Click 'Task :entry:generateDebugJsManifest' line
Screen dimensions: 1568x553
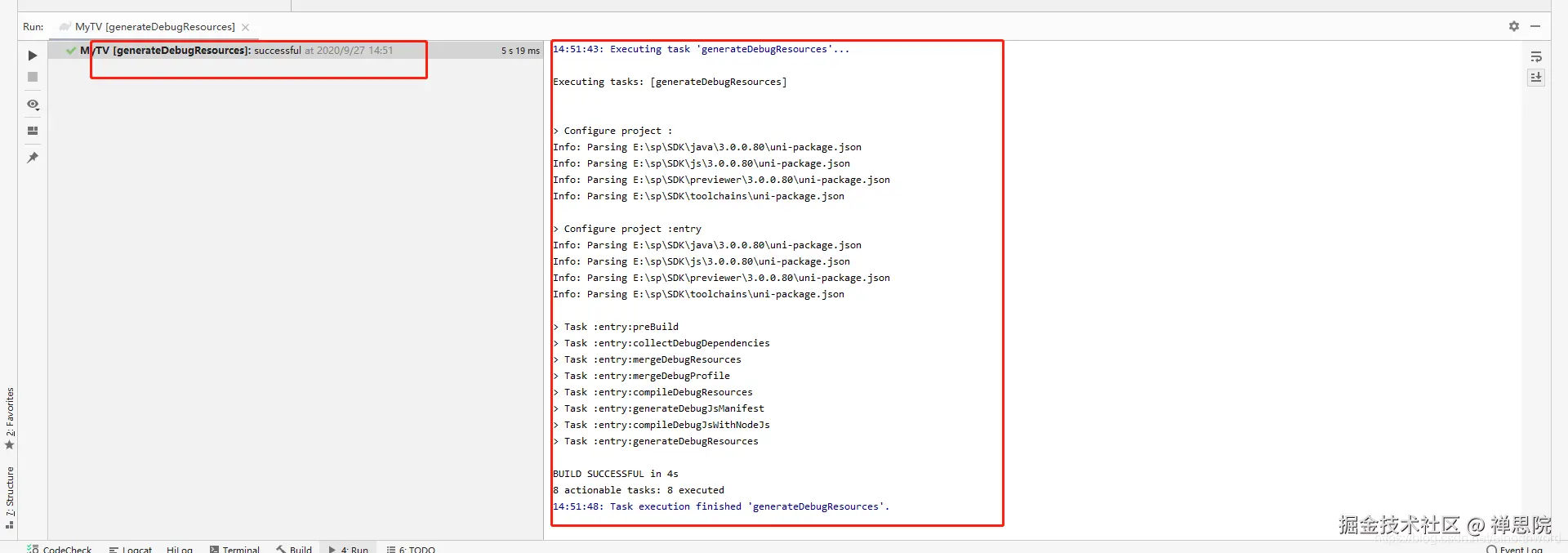(x=659, y=408)
